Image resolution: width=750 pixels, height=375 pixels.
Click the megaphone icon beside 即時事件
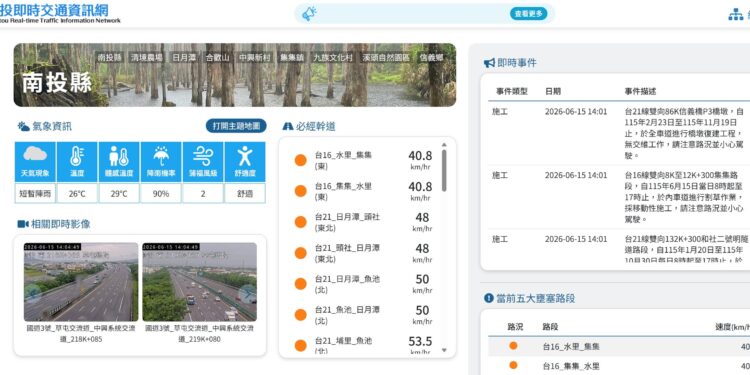tap(489, 63)
